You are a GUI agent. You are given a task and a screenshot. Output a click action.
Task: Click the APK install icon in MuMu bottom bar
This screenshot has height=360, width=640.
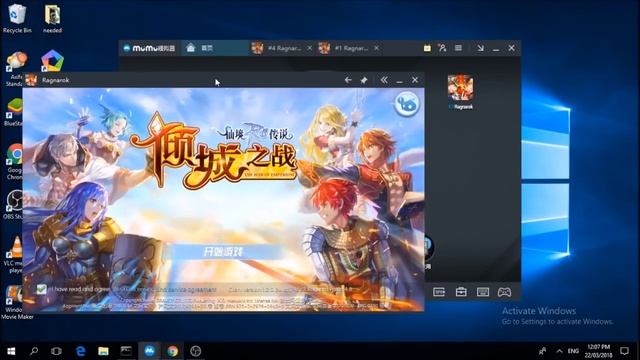439,292
